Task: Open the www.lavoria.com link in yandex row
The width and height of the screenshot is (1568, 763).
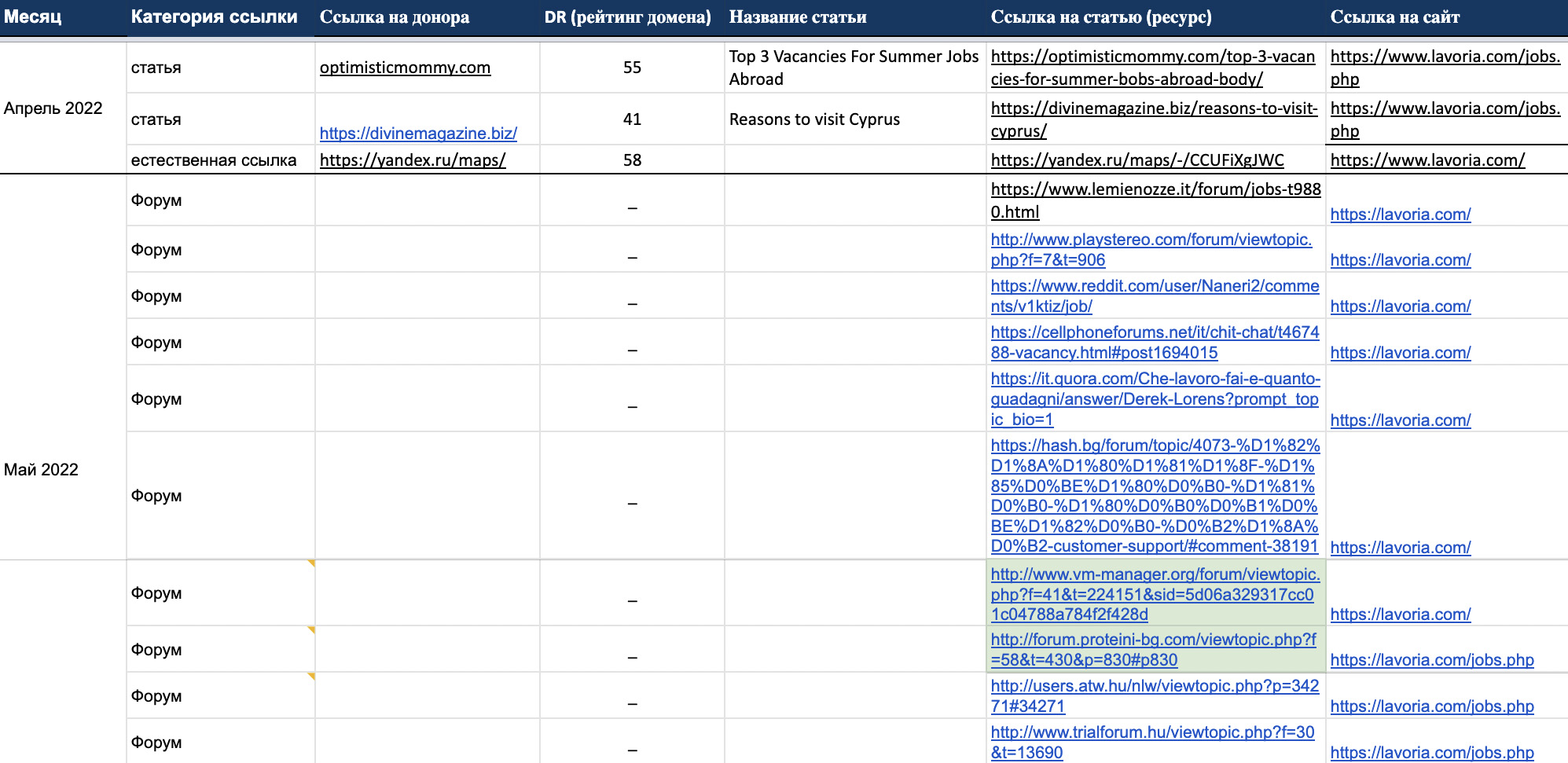Action: click(1427, 160)
